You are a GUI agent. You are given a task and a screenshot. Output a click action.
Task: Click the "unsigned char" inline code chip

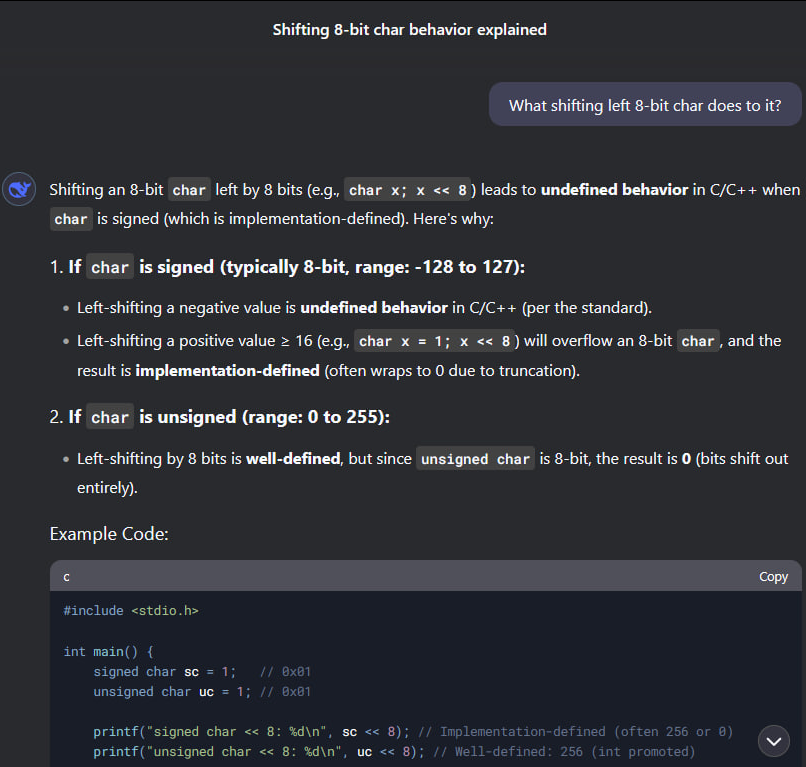click(475, 459)
